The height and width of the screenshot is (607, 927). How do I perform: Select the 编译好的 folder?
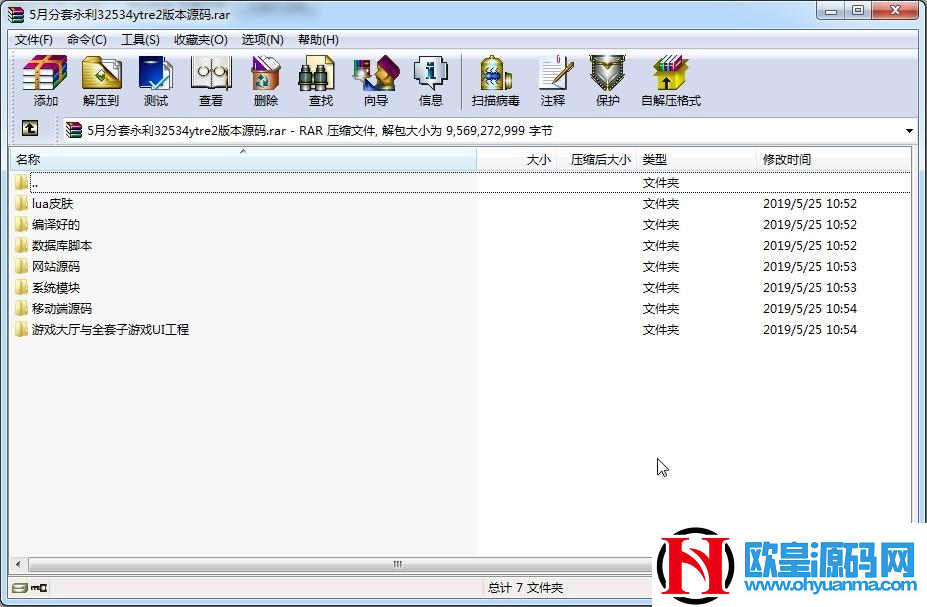(56, 225)
